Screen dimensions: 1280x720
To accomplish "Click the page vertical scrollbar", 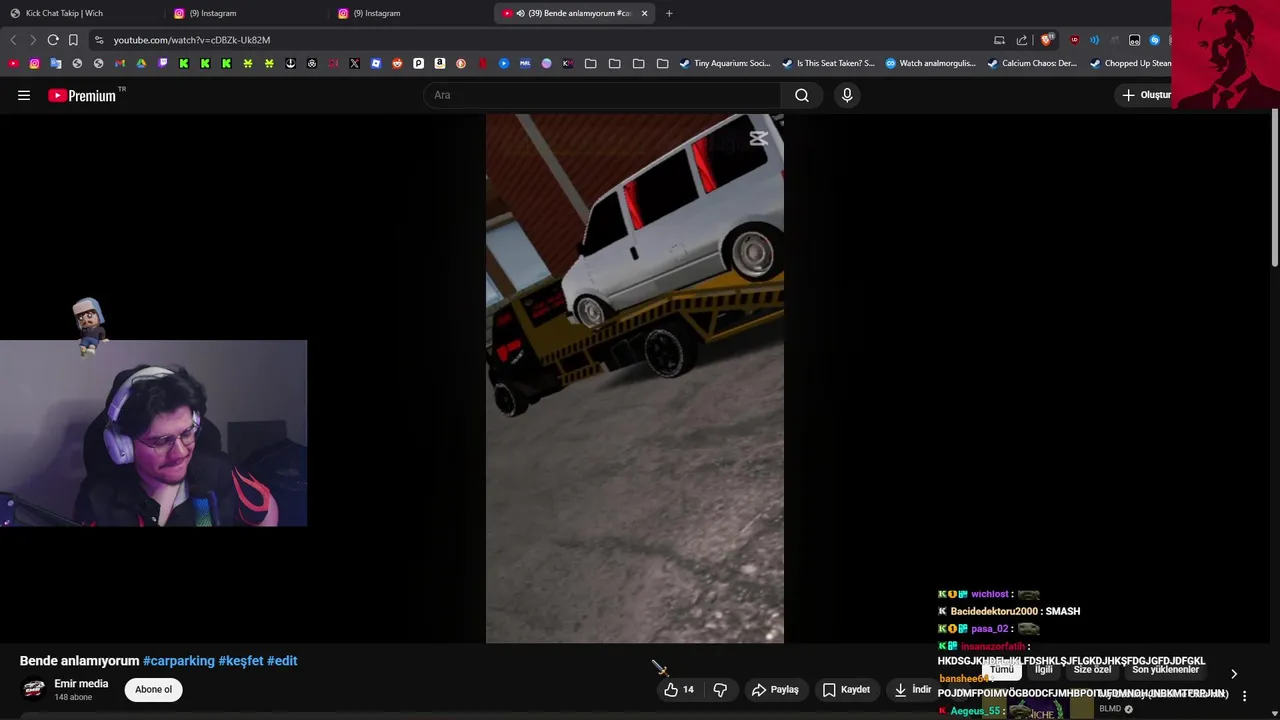I will click(x=1275, y=190).
